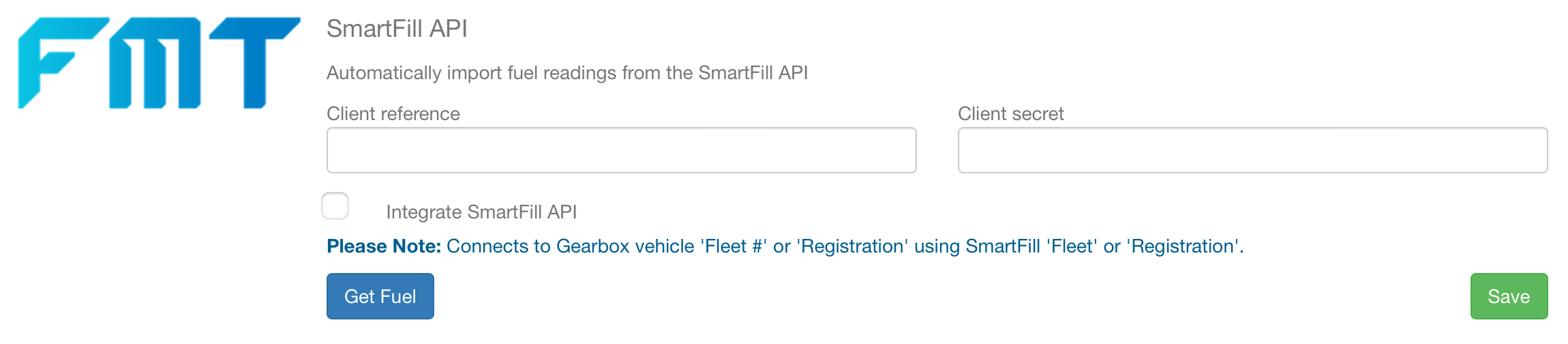Click the Client reference label

click(393, 114)
